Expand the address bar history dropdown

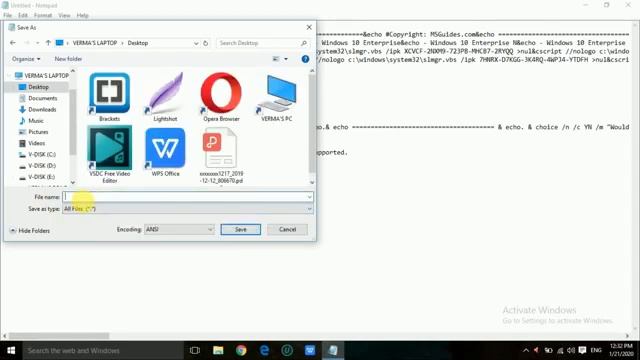pos(196,43)
